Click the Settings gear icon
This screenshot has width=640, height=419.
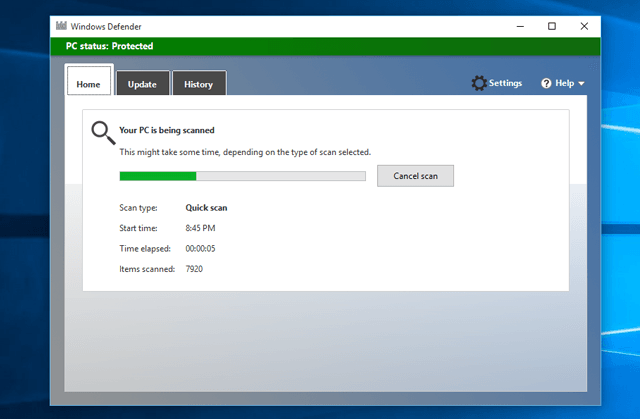[x=479, y=83]
